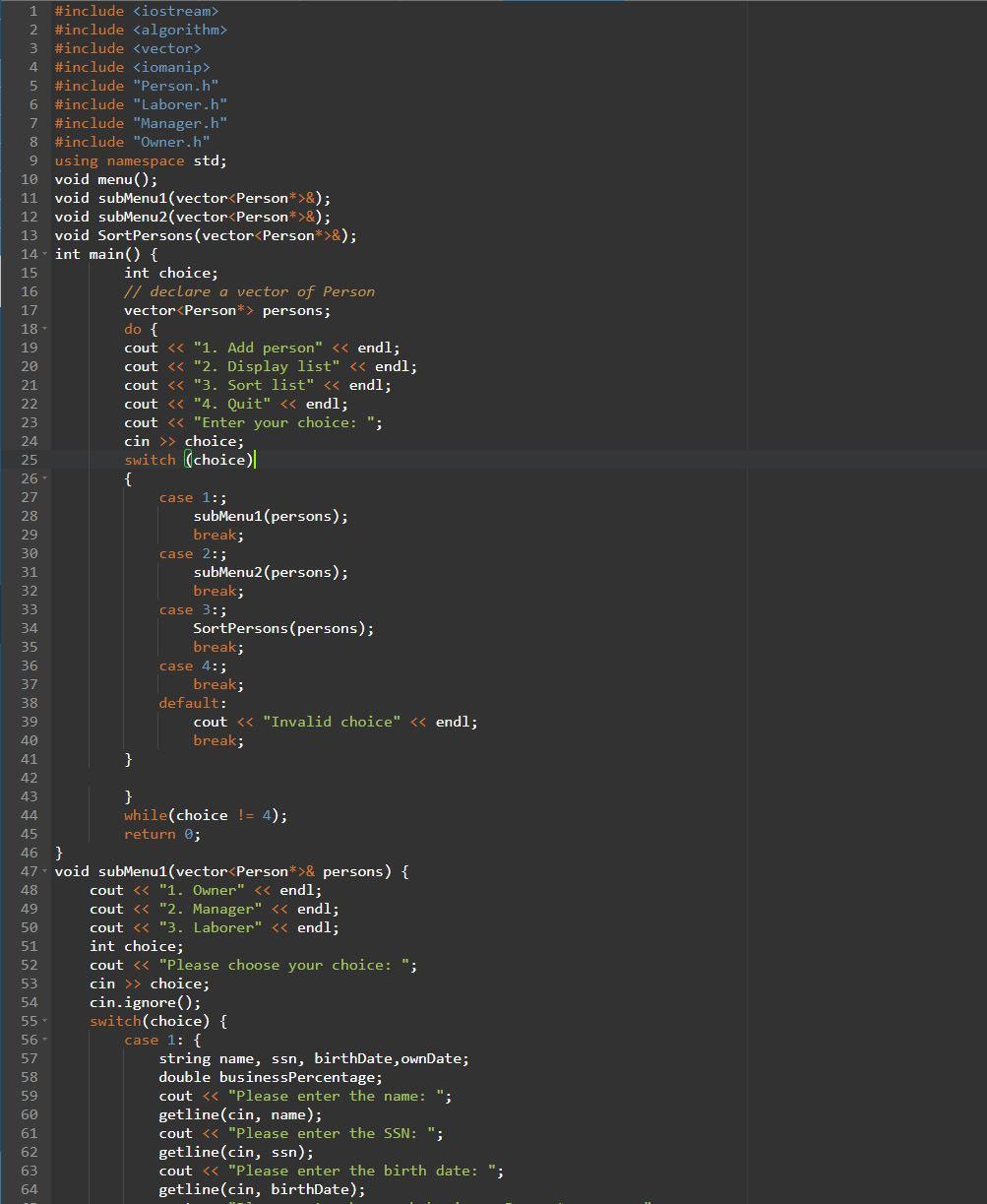Click the "Owner.h" include string

171,142
